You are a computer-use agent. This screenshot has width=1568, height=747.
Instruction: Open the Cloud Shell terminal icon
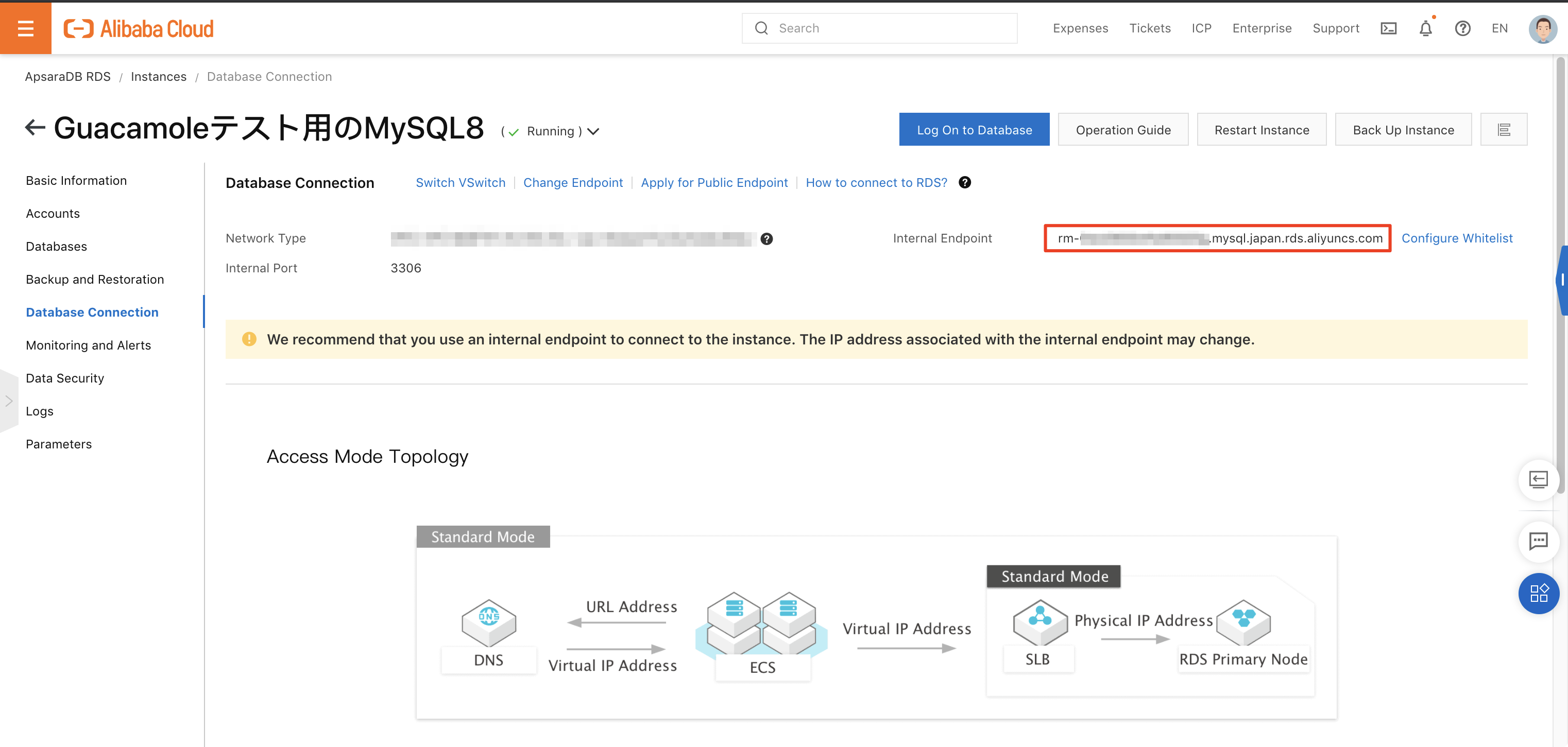point(1388,29)
